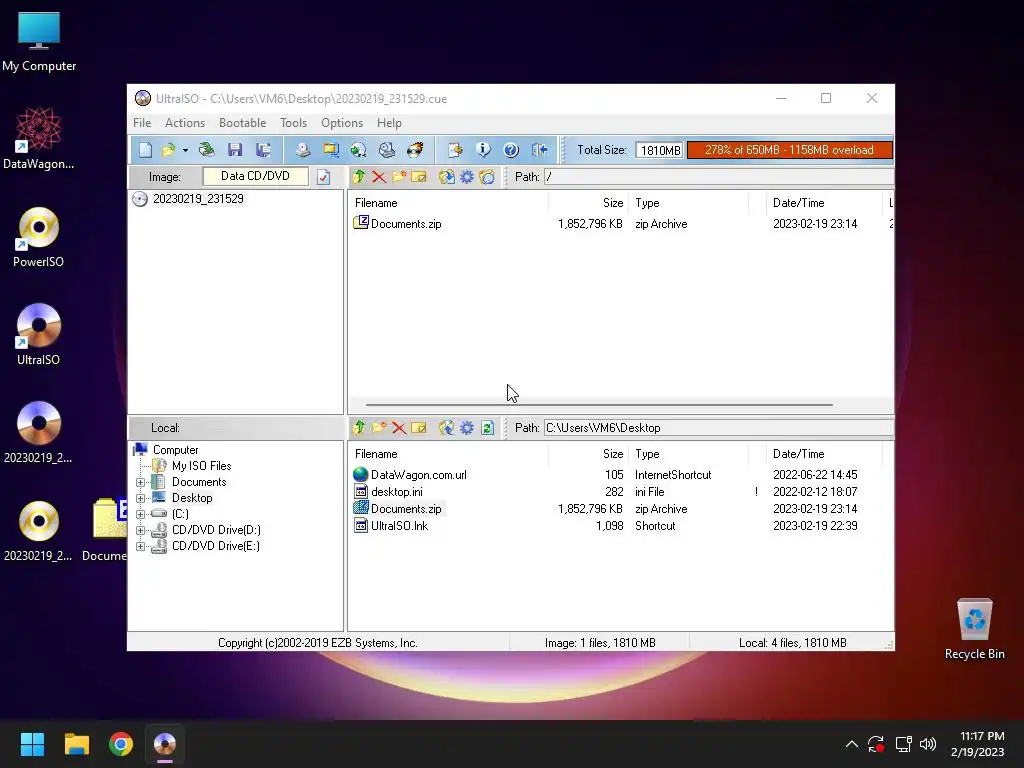The height and width of the screenshot is (768, 1024).
Task: Open the dropdown arrow beside Open icon
Action: tap(185, 151)
